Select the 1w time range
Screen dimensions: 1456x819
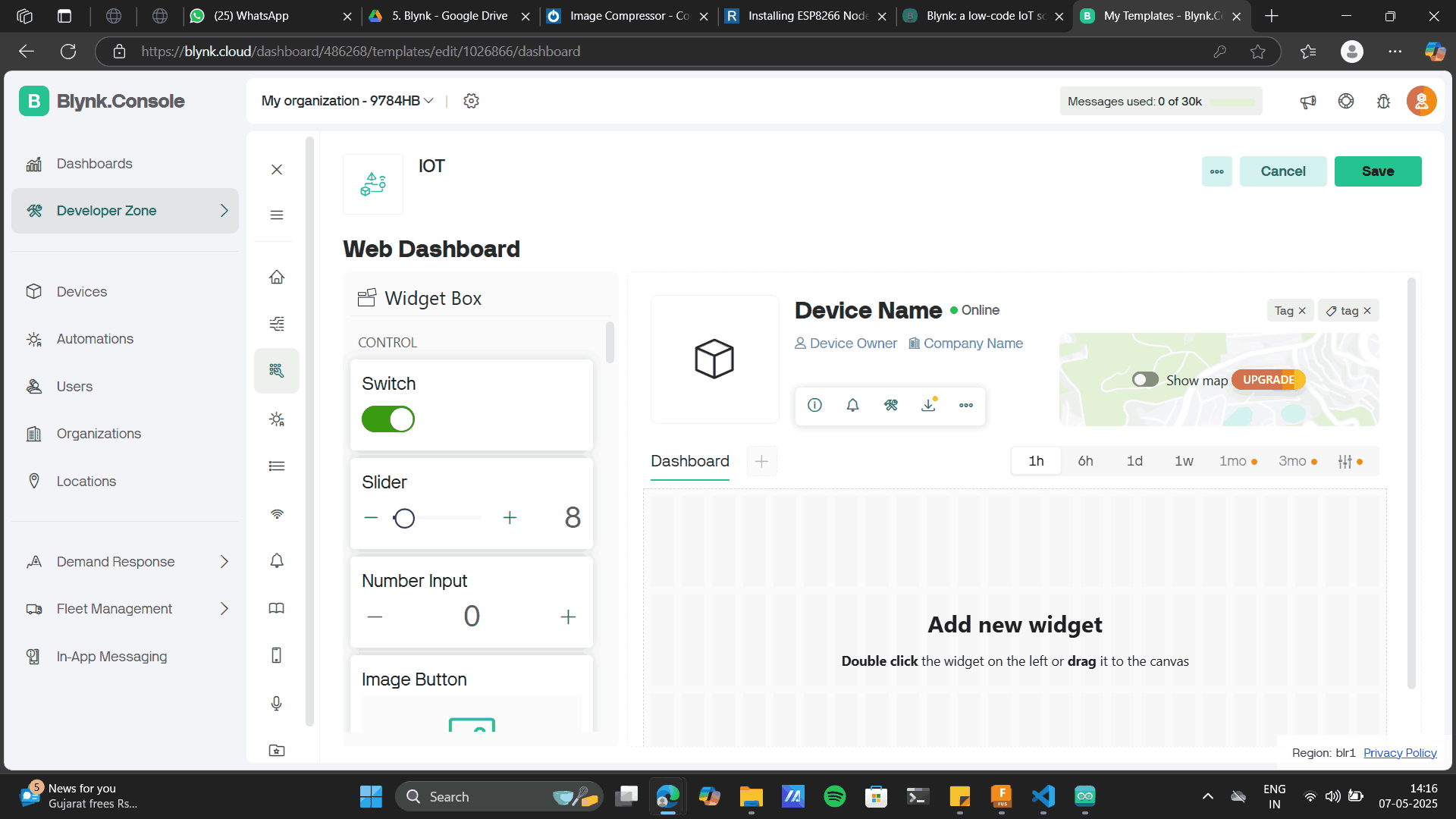(1184, 461)
